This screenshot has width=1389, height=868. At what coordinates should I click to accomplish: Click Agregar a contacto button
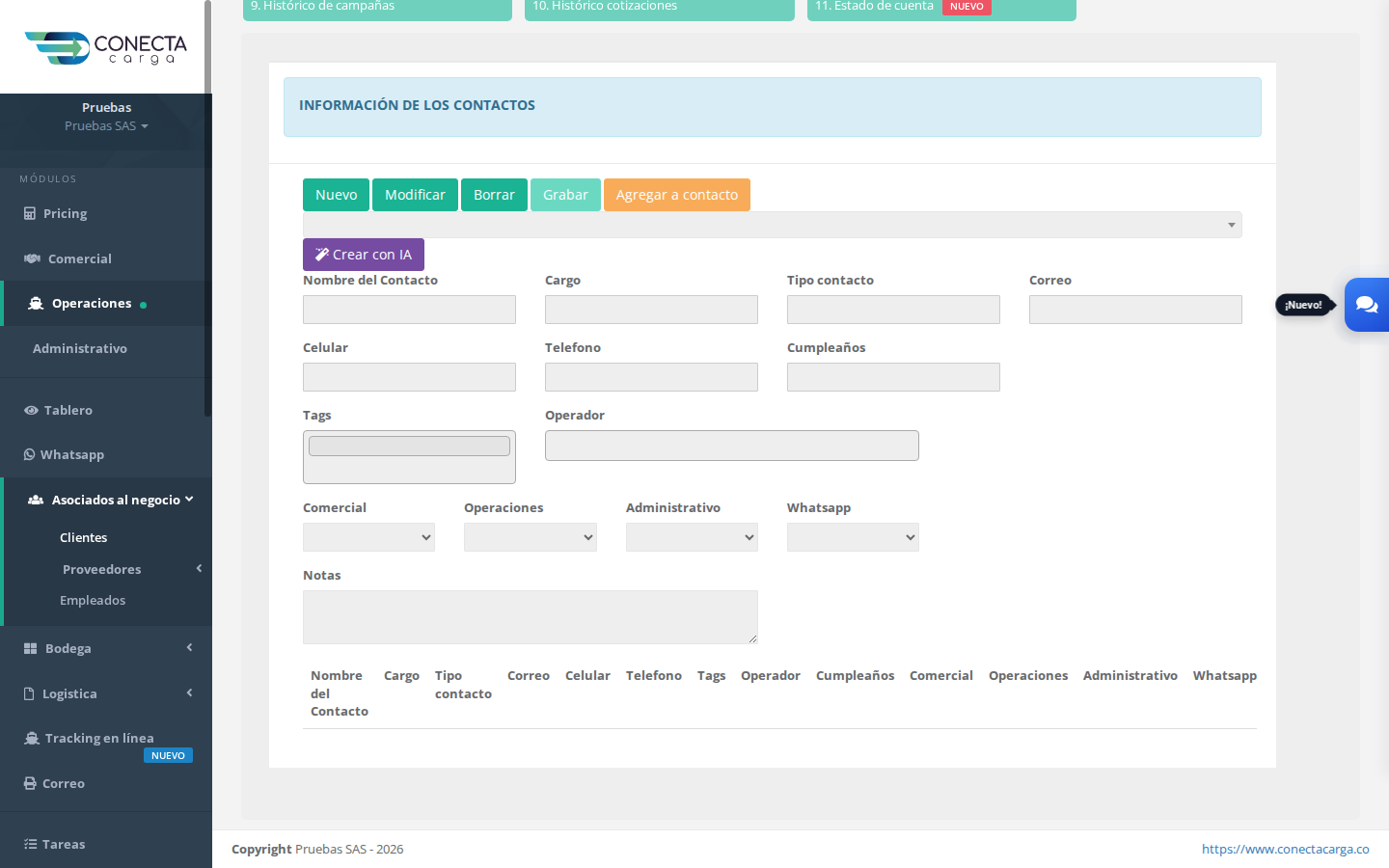pyautogui.click(x=677, y=195)
